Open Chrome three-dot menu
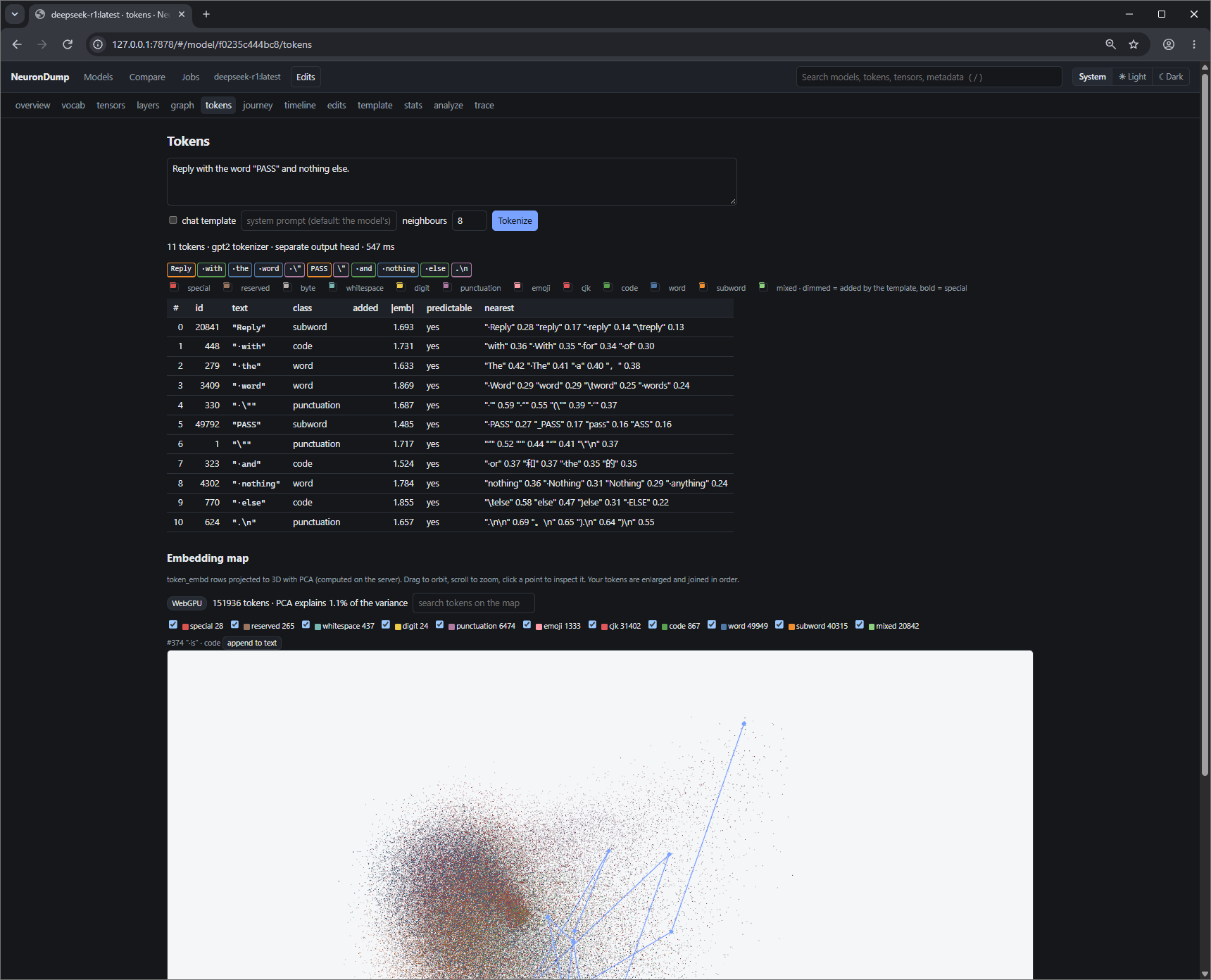Image resolution: width=1211 pixels, height=980 pixels. (x=1194, y=44)
